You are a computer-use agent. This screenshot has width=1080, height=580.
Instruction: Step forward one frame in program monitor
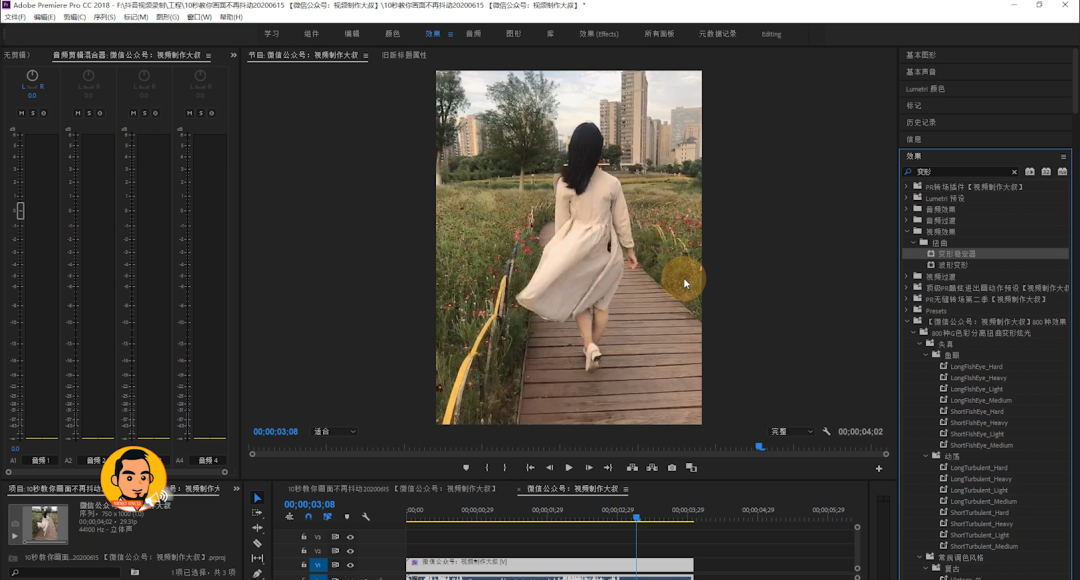coord(589,468)
